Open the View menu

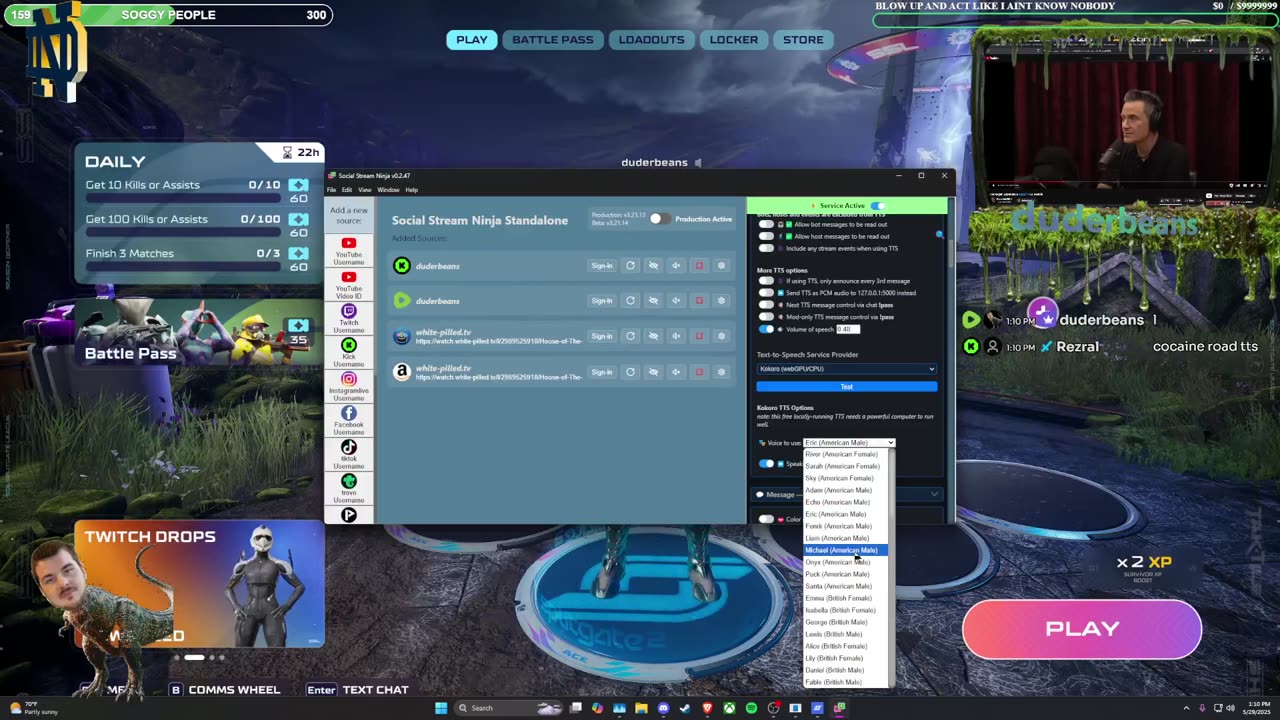click(x=365, y=190)
